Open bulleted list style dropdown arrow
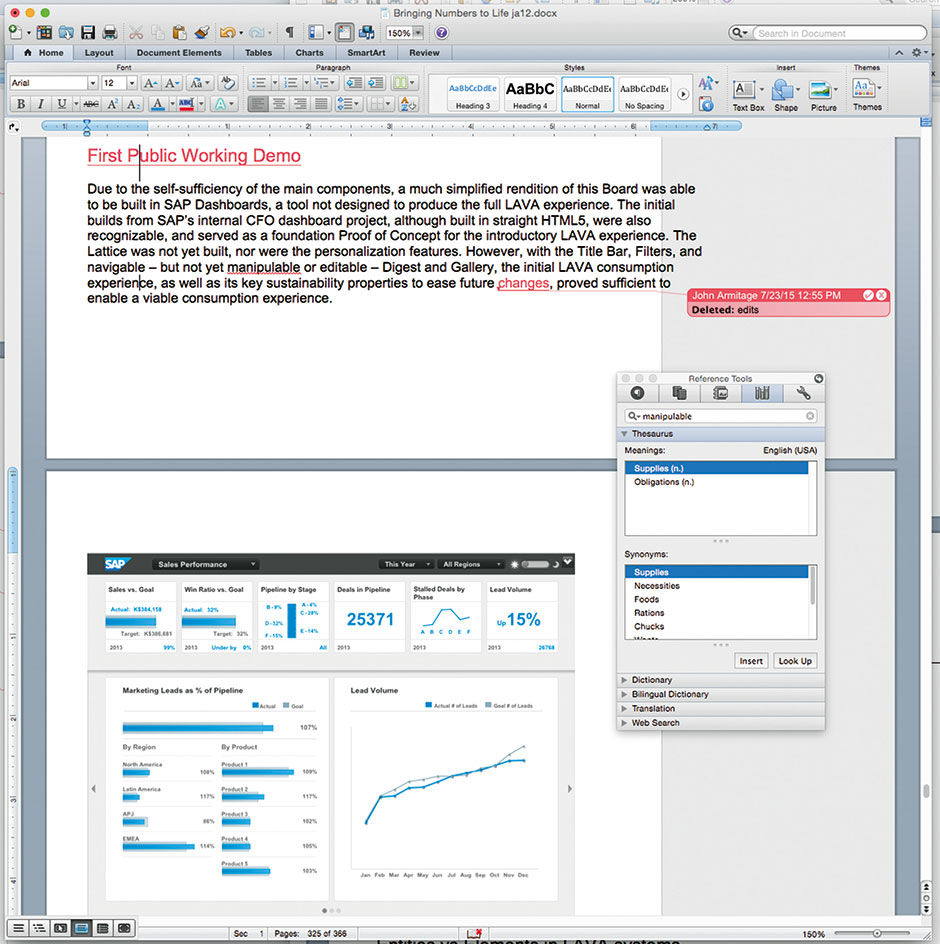This screenshot has height=944, width=940. click(275, 83)
